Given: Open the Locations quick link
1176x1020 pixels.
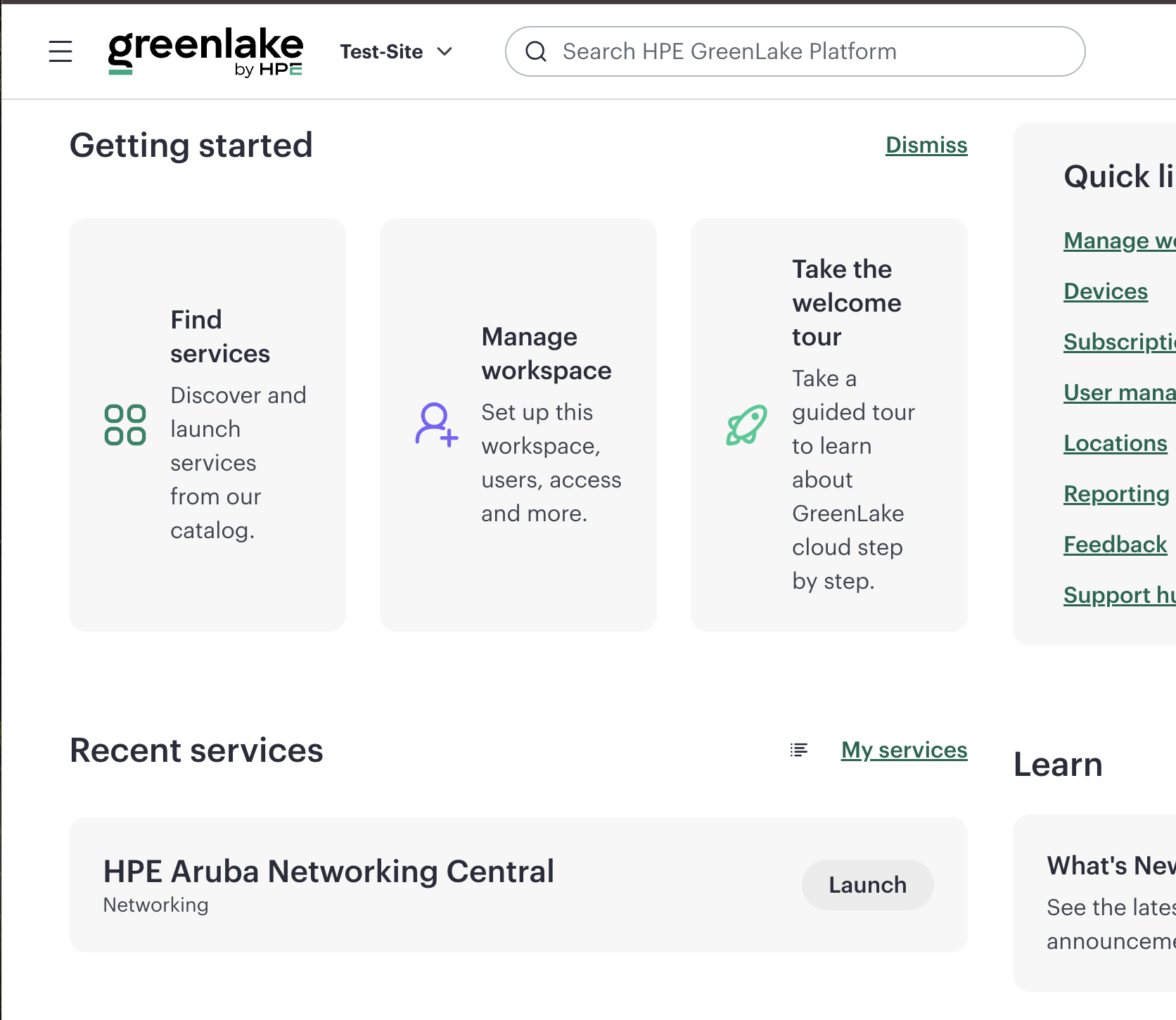Looking at the screenshot, I should click(1116, 443).
